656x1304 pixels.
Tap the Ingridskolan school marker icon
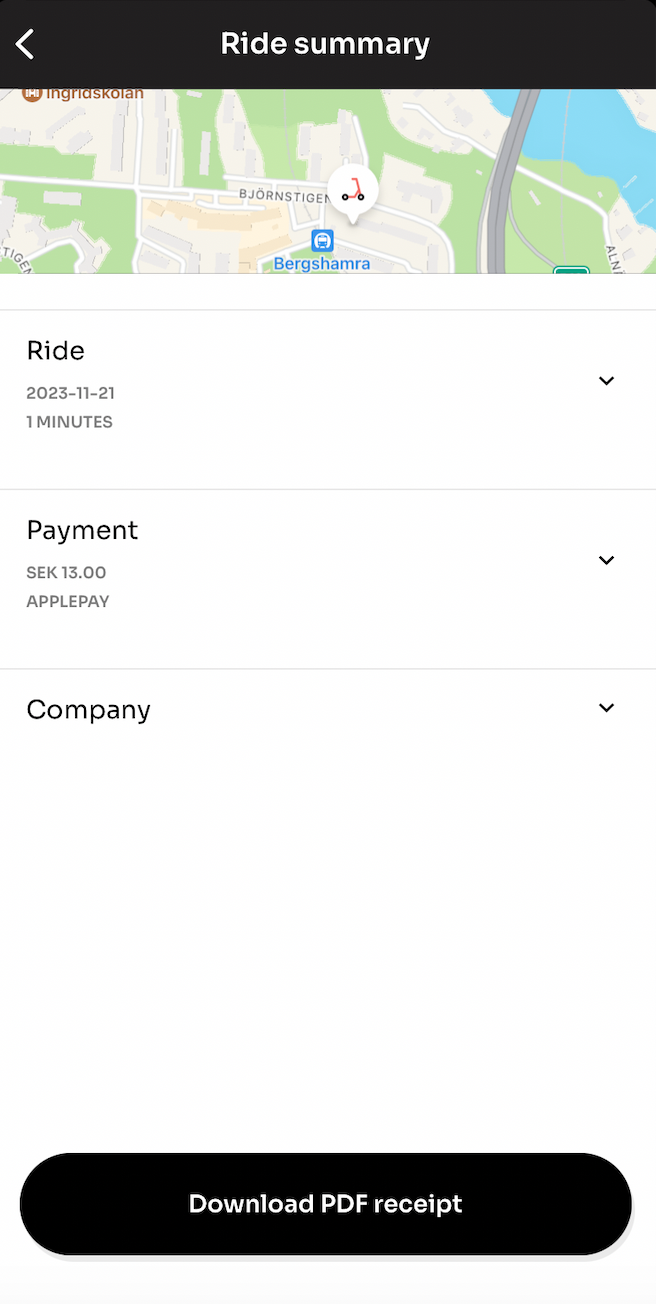[x=32, y=94]
